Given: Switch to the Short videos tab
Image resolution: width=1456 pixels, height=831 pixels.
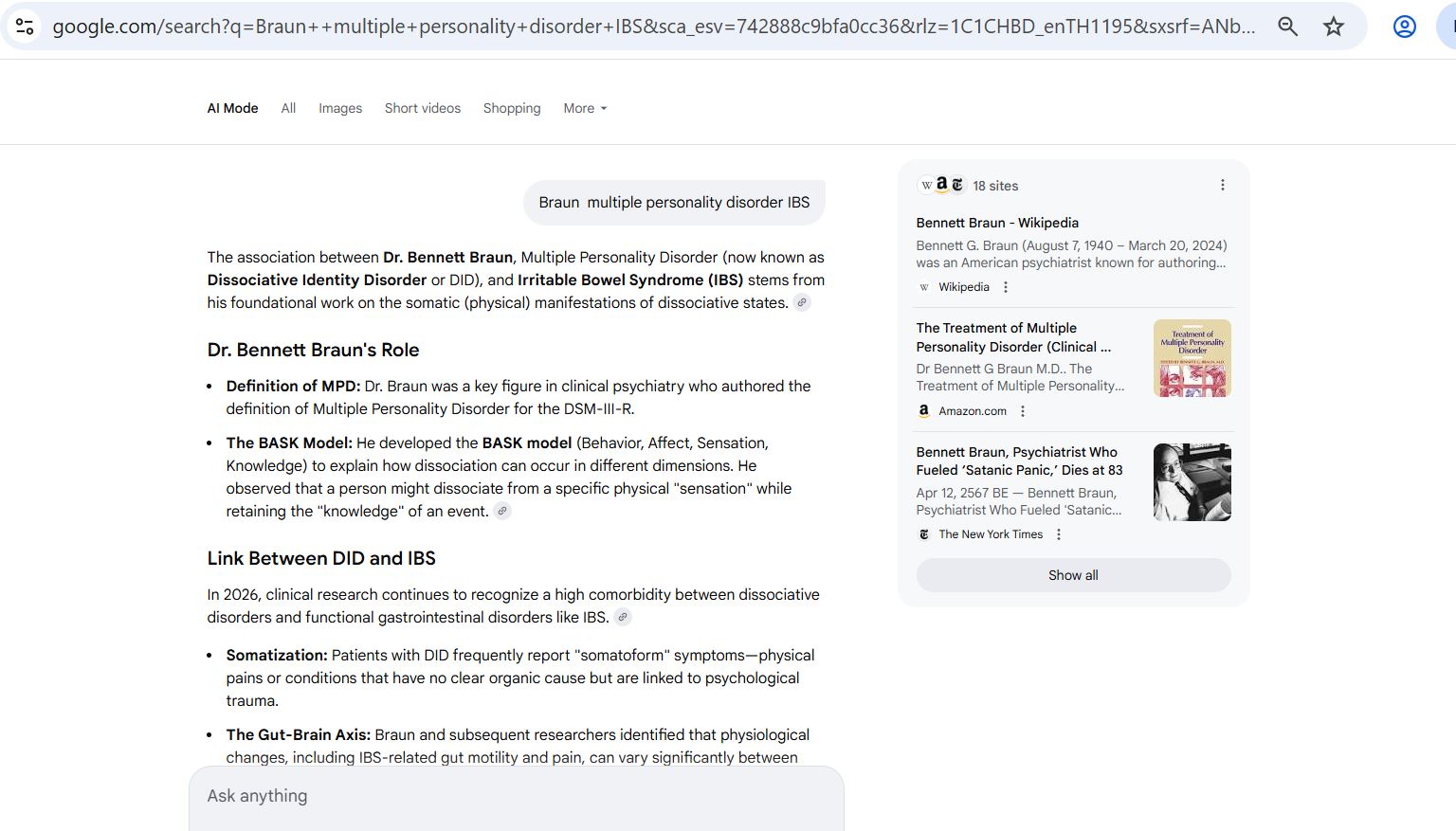Looking at the screenshot, I should pos(422,108).
